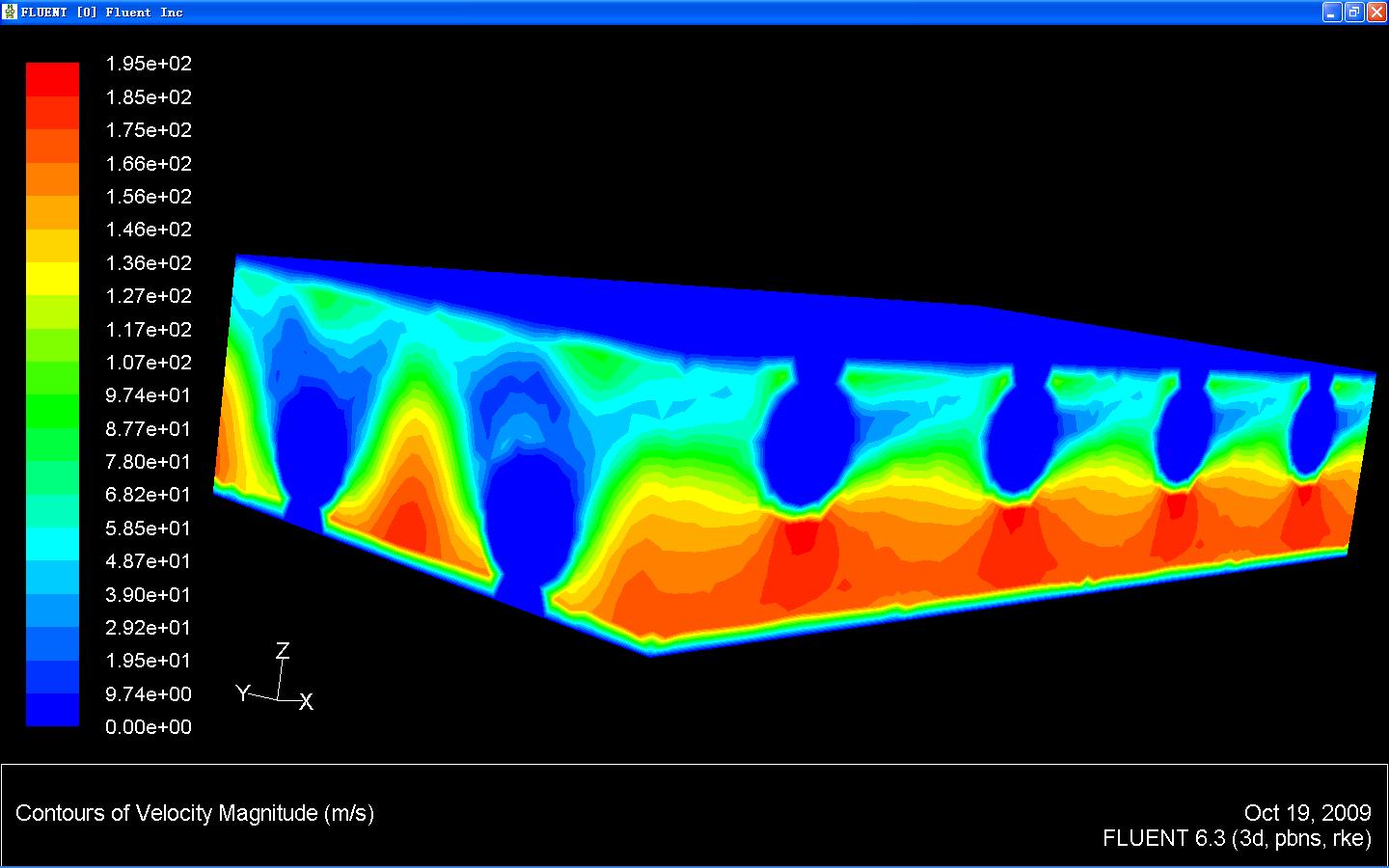Close the FLUENT graphics window

coord(1376,13)
